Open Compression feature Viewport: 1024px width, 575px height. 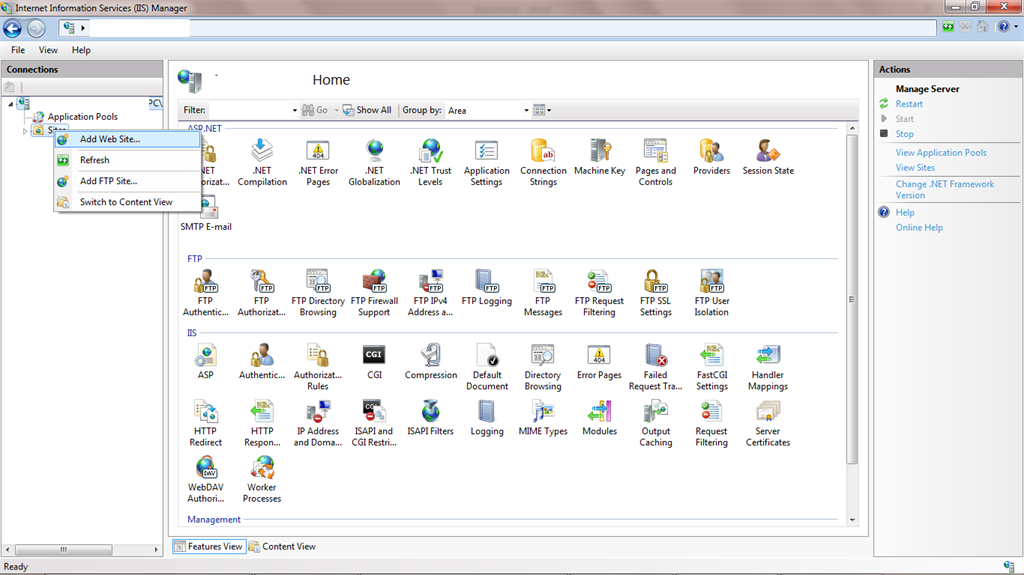coord(430,362)
